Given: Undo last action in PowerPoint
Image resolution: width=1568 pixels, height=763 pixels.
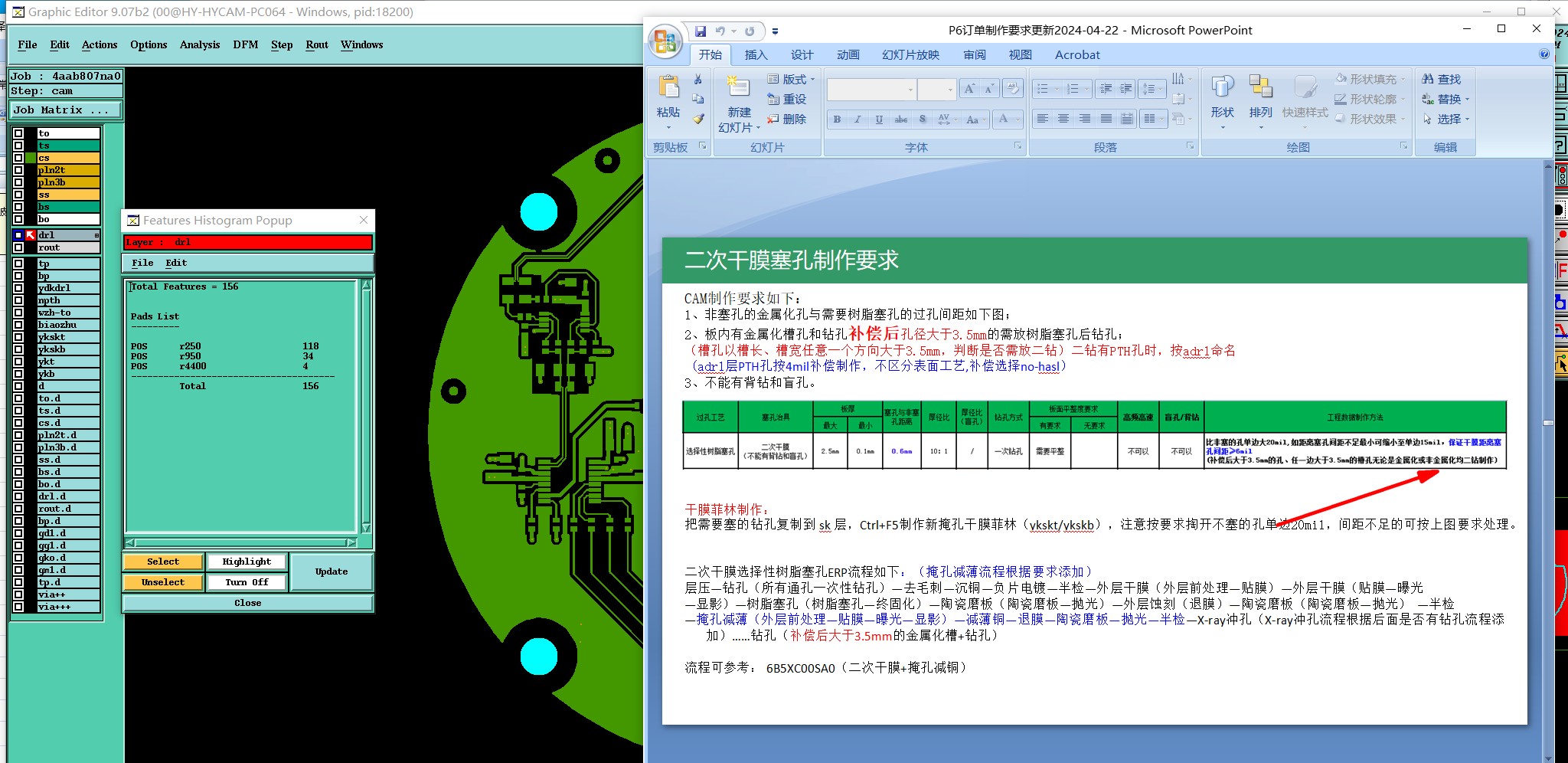Looking at the screenshot, I should (x=720, y=31).
